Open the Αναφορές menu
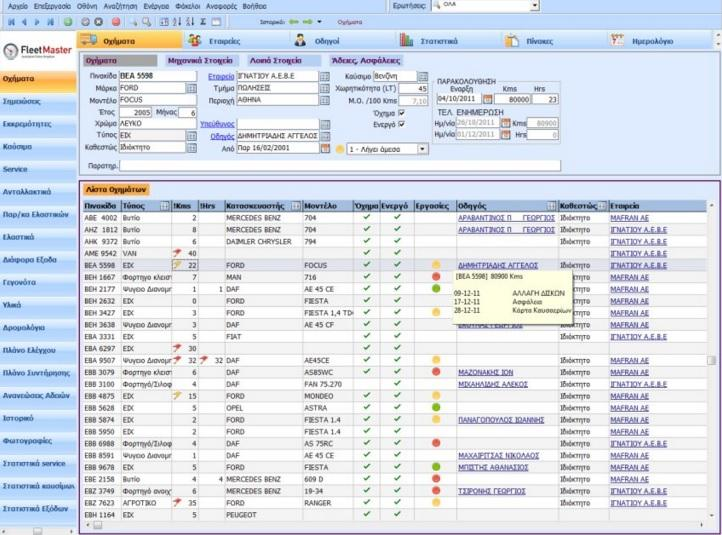The height and width of the screenshot is (535, 722). 221,6
